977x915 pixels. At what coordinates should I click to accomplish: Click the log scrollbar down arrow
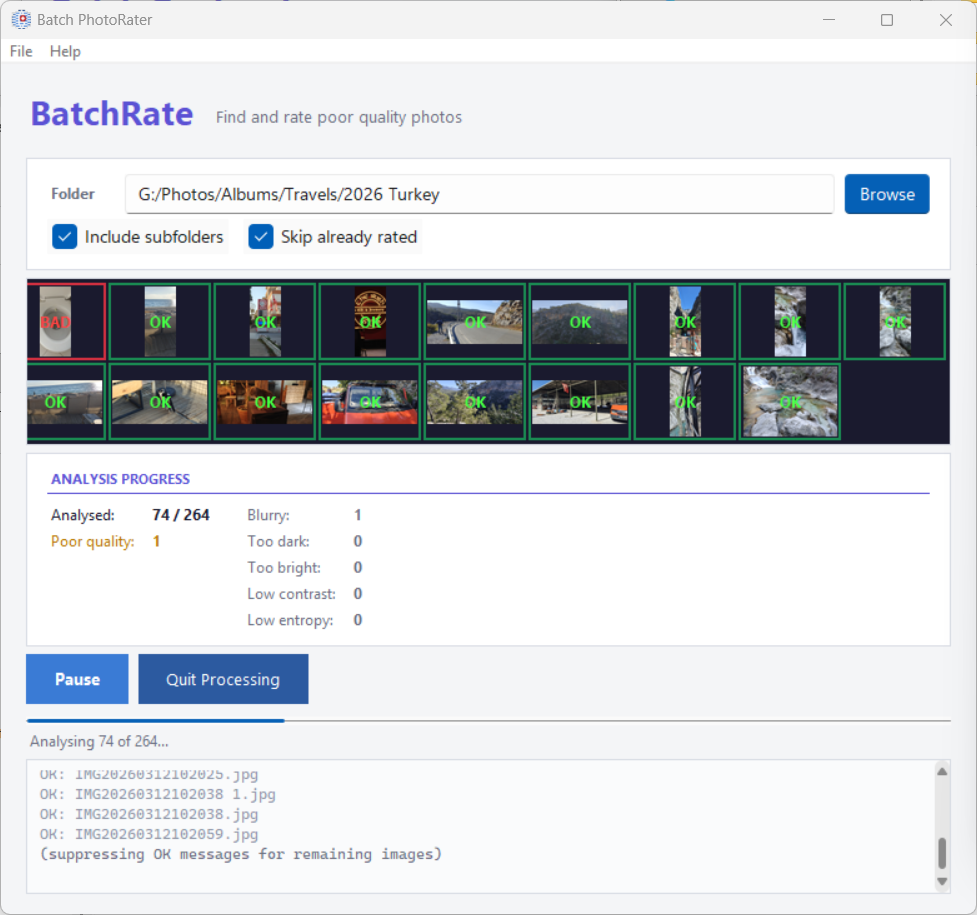941,881
